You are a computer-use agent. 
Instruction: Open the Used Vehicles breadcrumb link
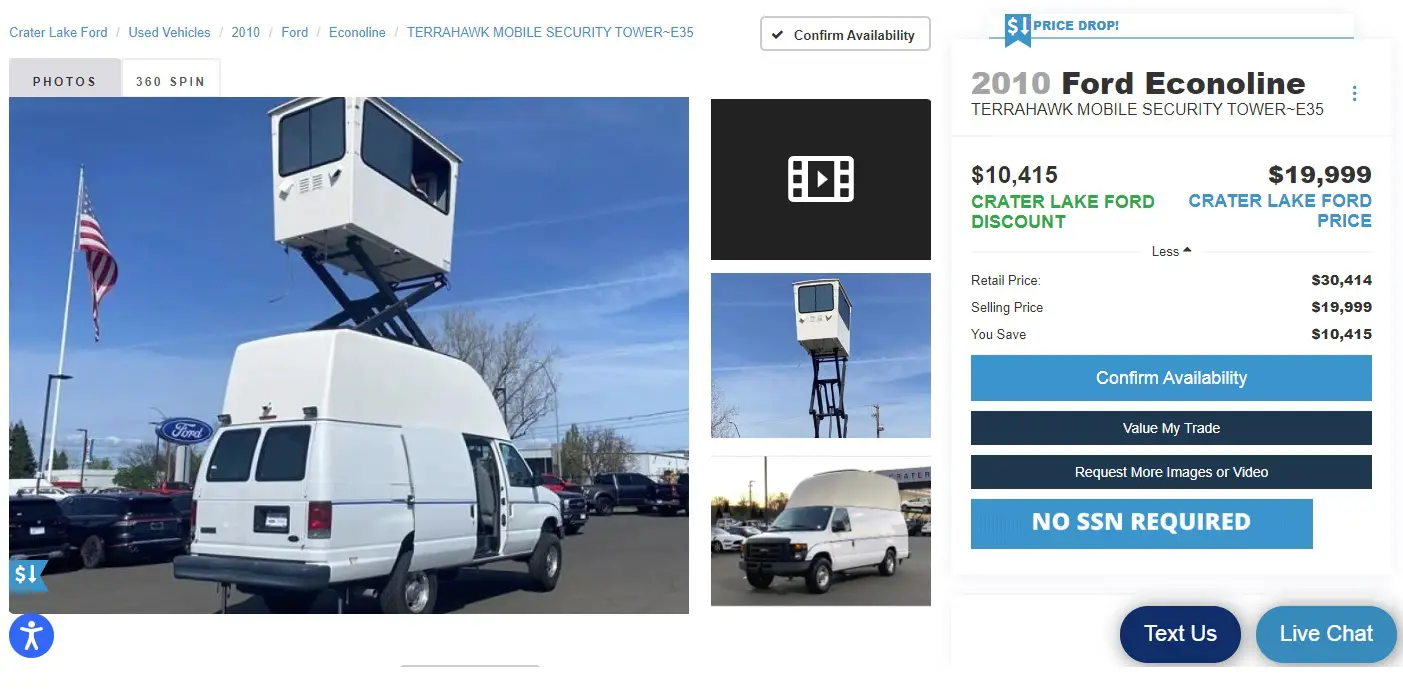[169, 32]
